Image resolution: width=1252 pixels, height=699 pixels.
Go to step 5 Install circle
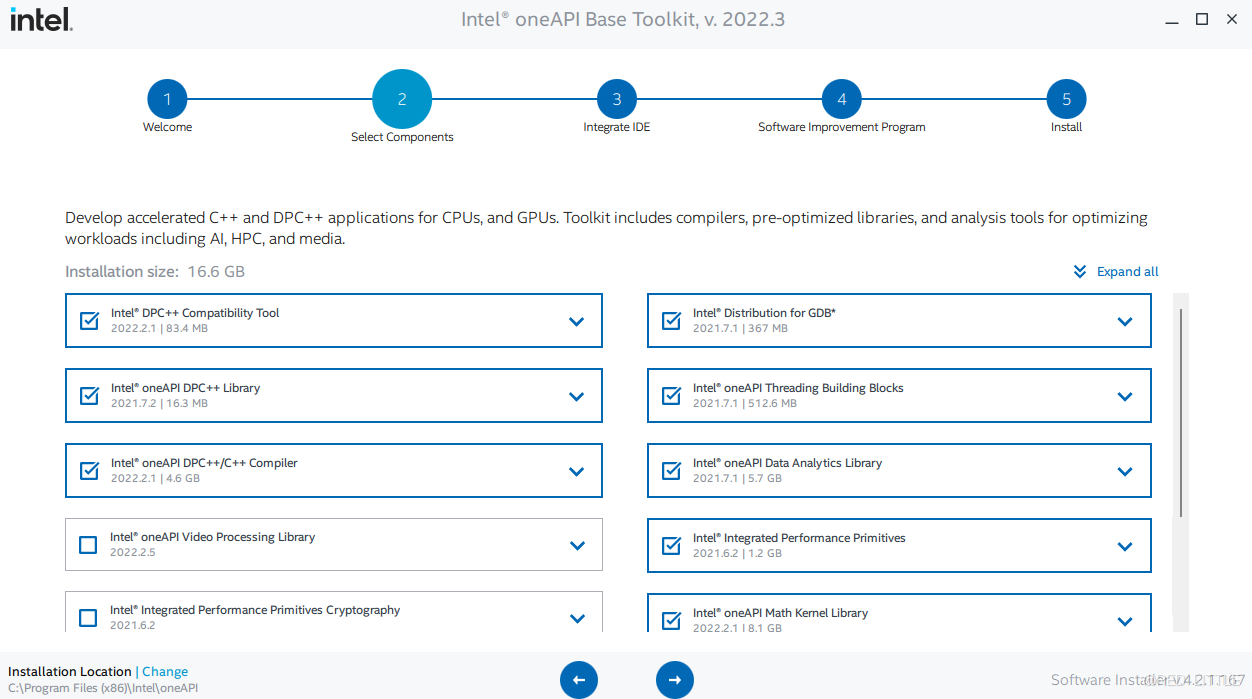coord(1067,99)
